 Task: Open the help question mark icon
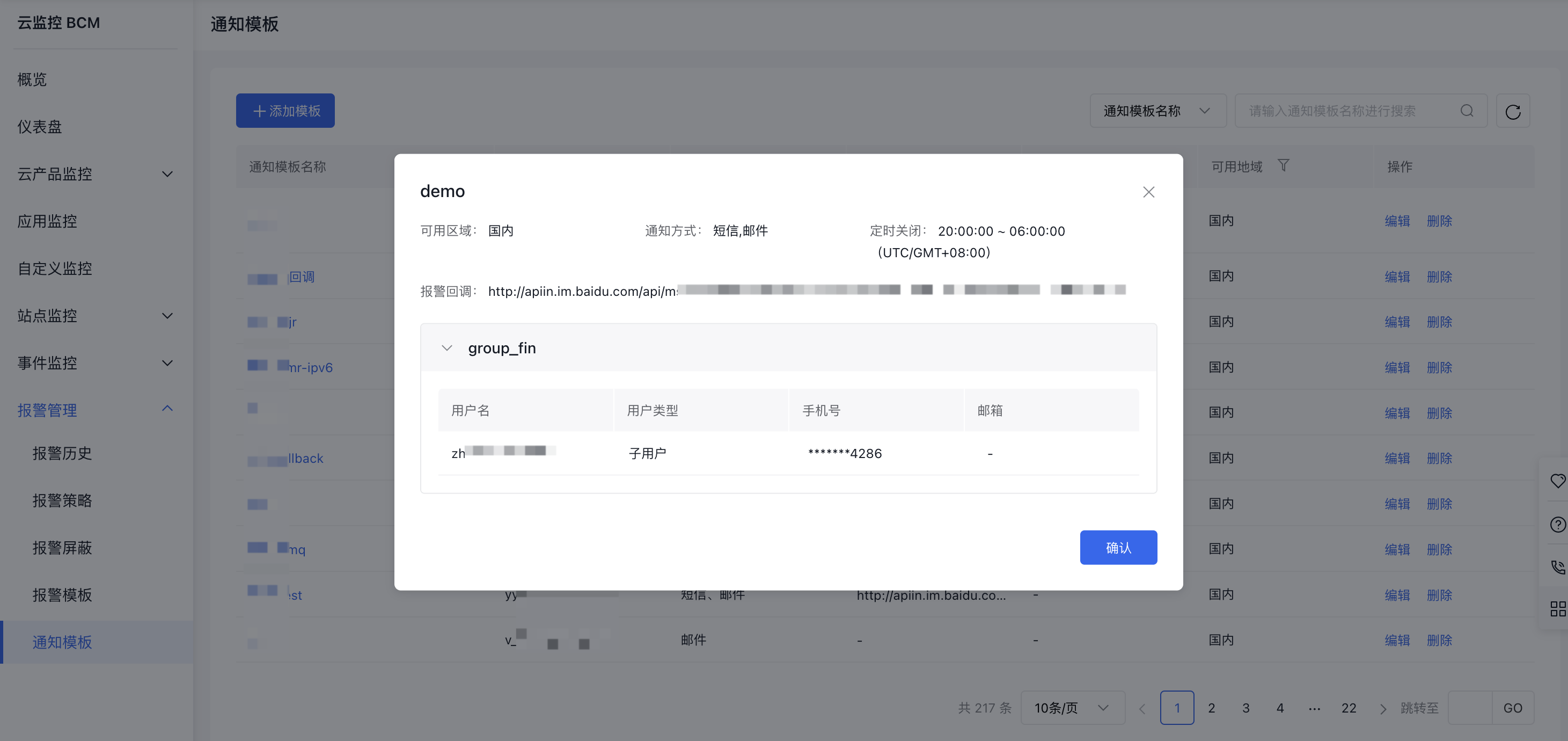click(1557, 524)
